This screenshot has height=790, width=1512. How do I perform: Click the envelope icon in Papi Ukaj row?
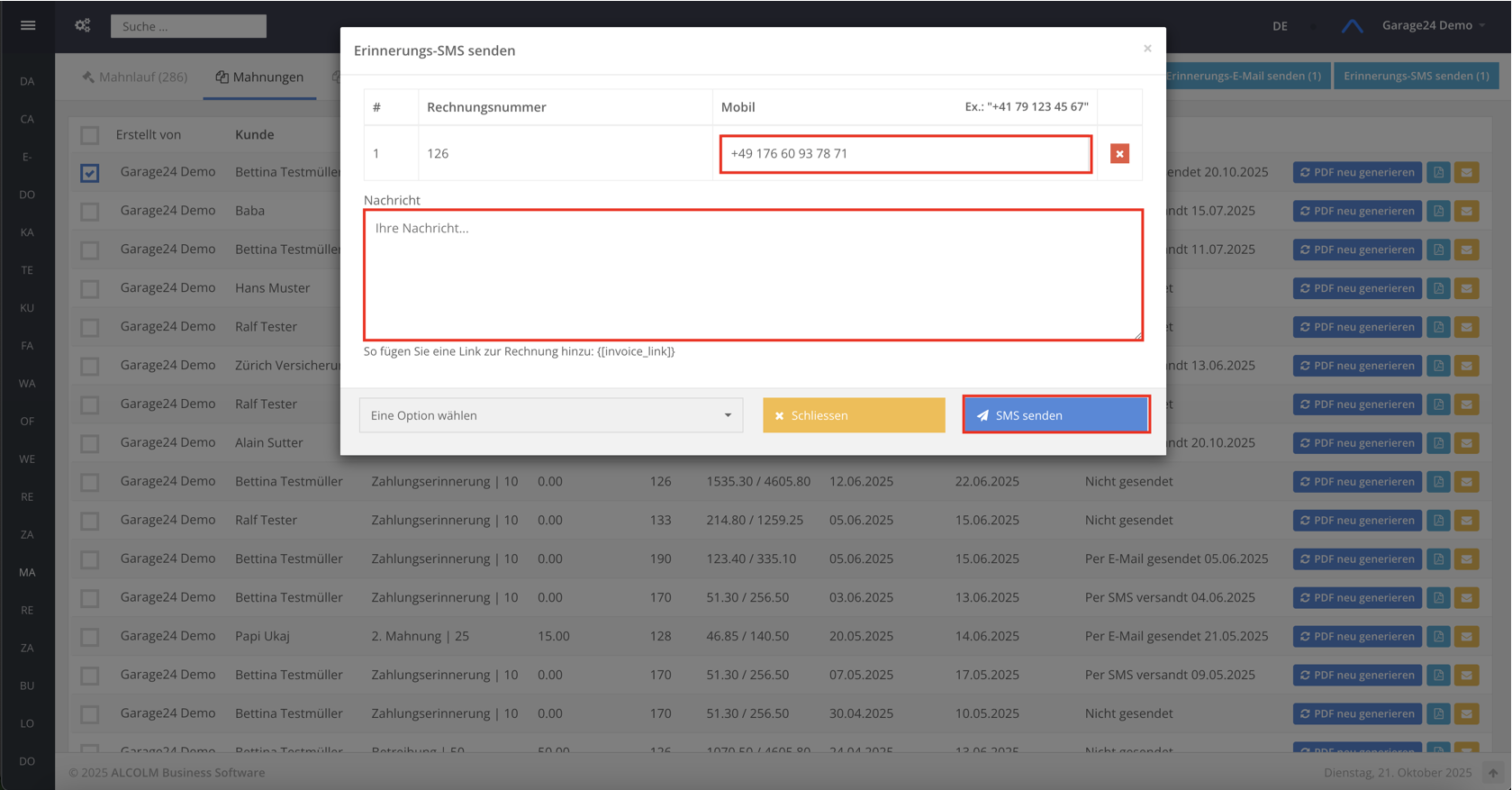(1466, 636)
